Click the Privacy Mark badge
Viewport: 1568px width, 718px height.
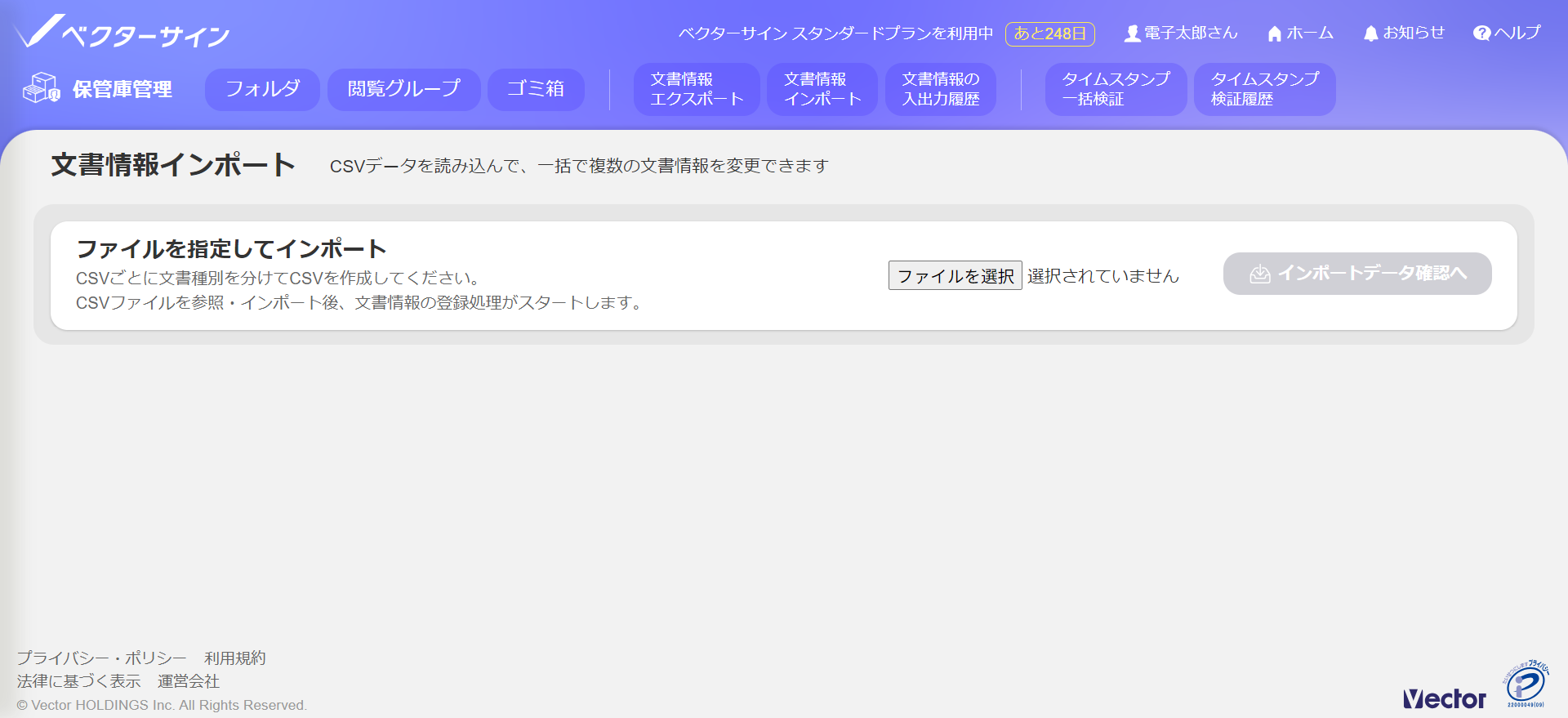1526,684
